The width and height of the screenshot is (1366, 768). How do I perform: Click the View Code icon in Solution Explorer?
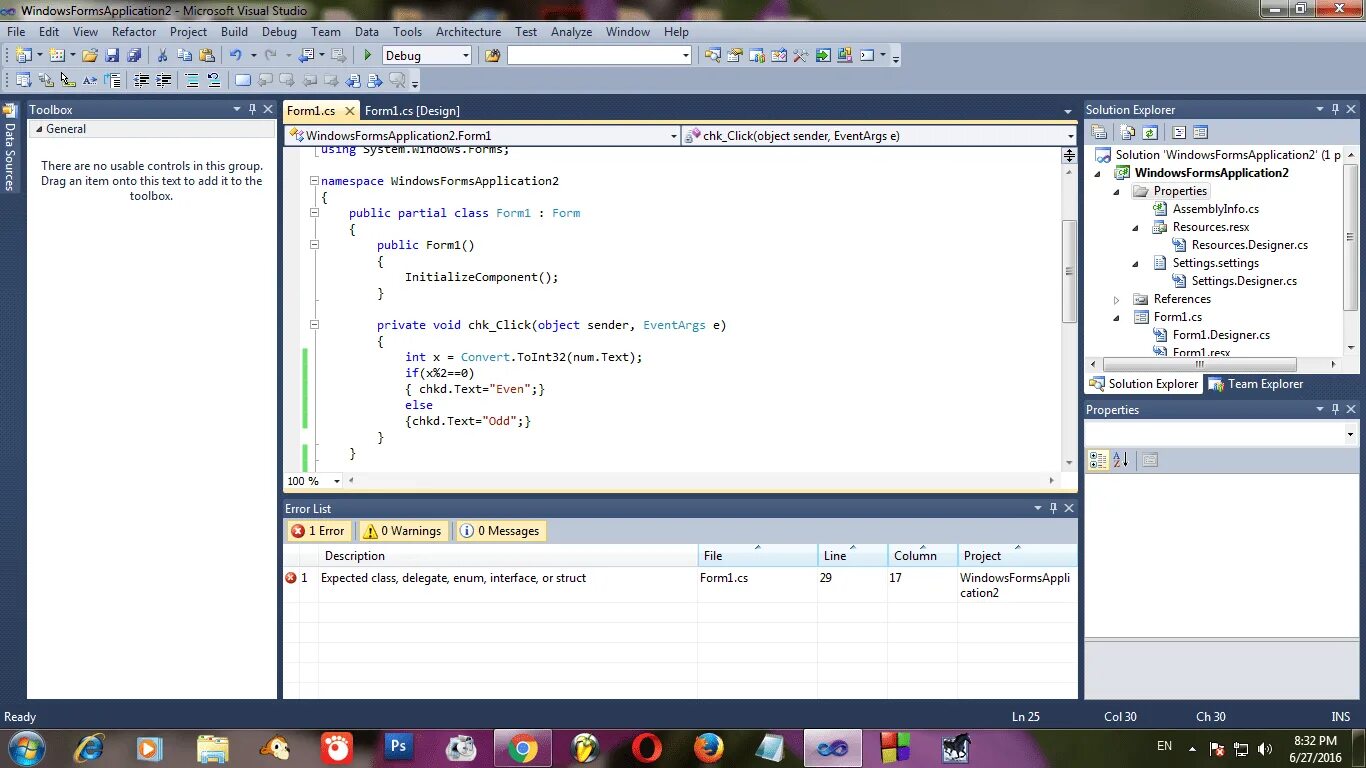1179,132
